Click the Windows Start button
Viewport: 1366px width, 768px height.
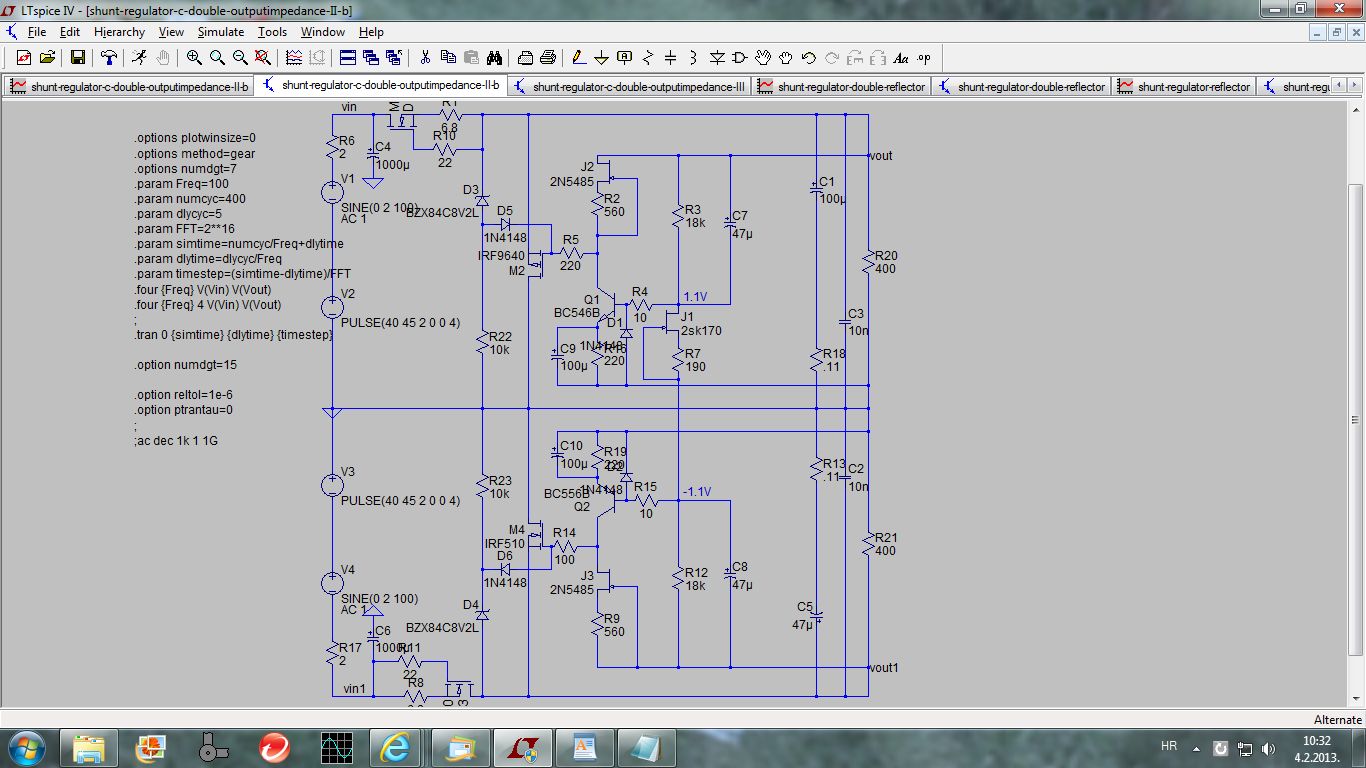(26, 747)
